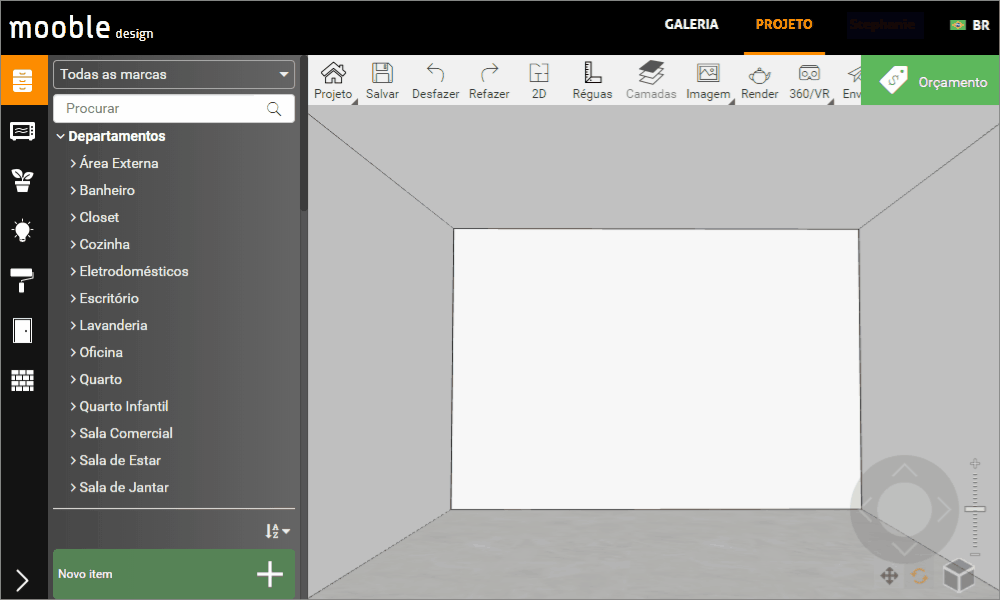Click the Novo item button

(174, 574)
